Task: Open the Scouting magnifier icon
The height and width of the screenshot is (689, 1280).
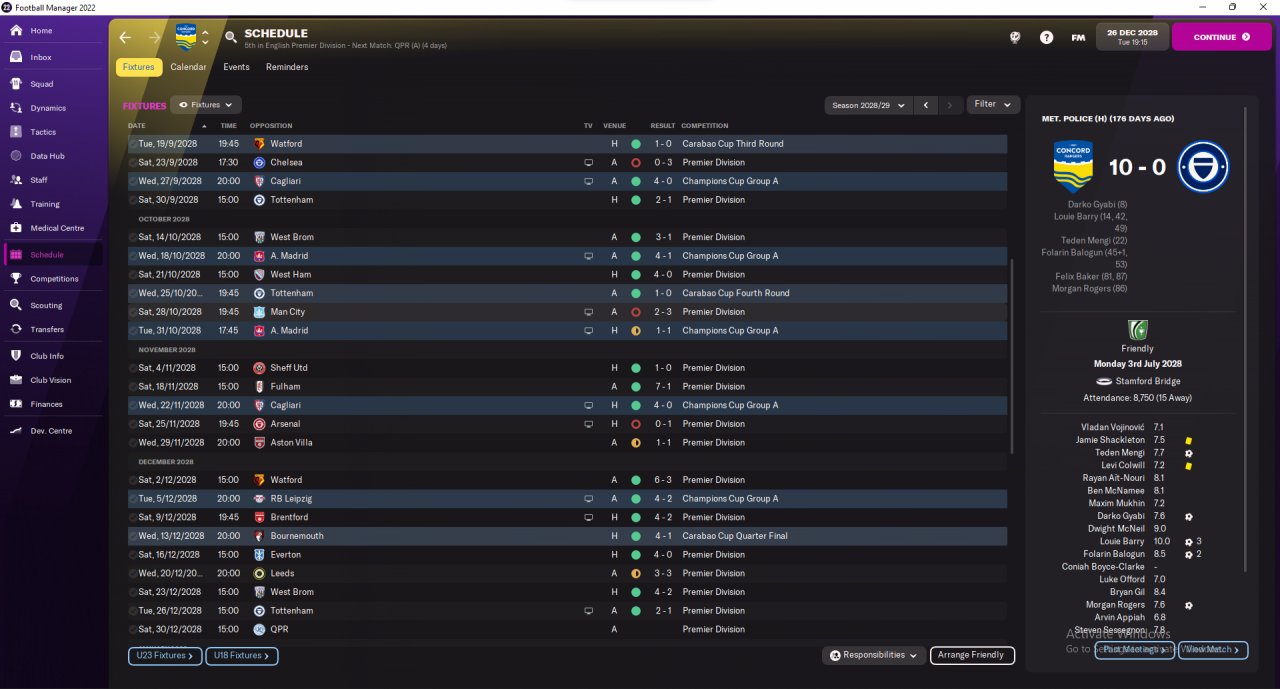Action: tap(16, 305)
